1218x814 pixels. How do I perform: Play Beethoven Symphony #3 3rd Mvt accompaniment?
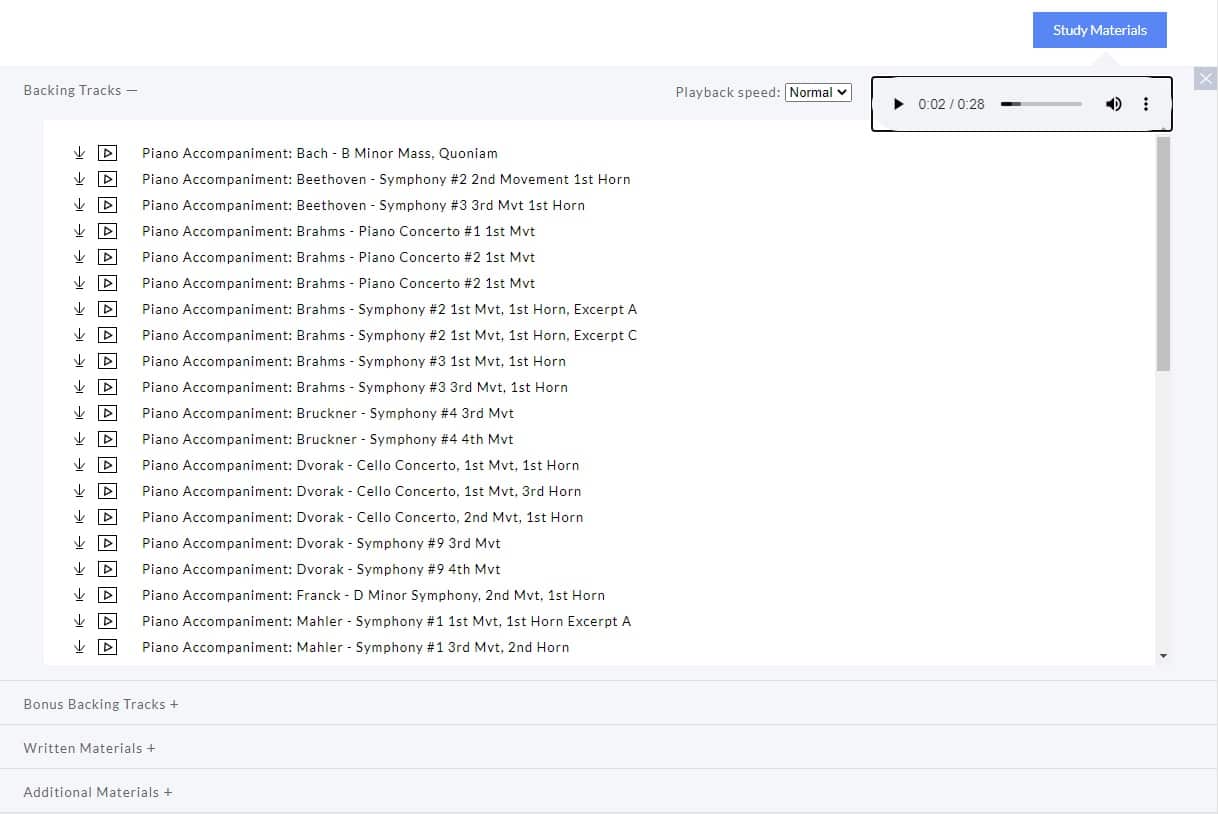tap(107, 205)
